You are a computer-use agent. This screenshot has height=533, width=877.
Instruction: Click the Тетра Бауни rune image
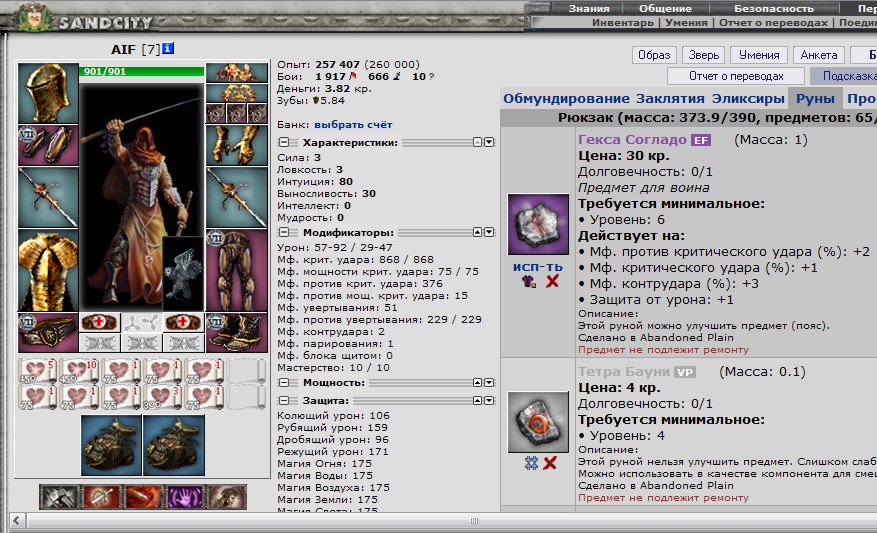pos(538,422)
